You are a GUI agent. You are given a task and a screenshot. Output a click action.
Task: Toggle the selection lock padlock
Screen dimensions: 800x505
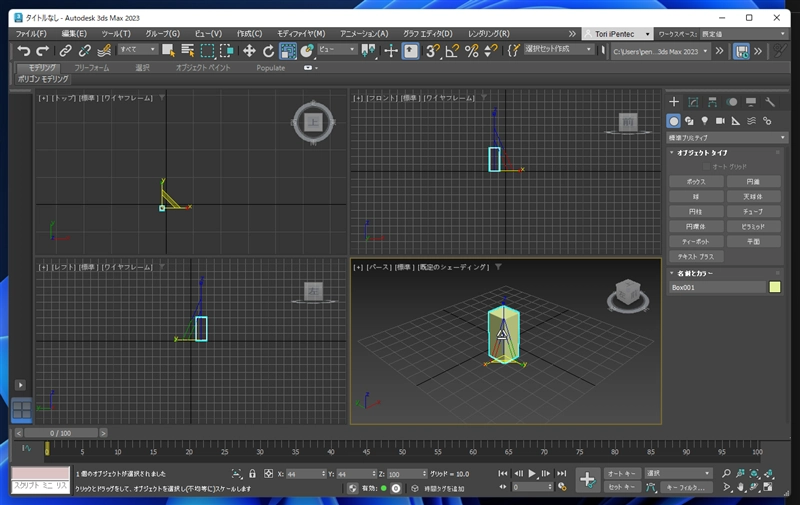pyautogui.click(x=252, y=474)
